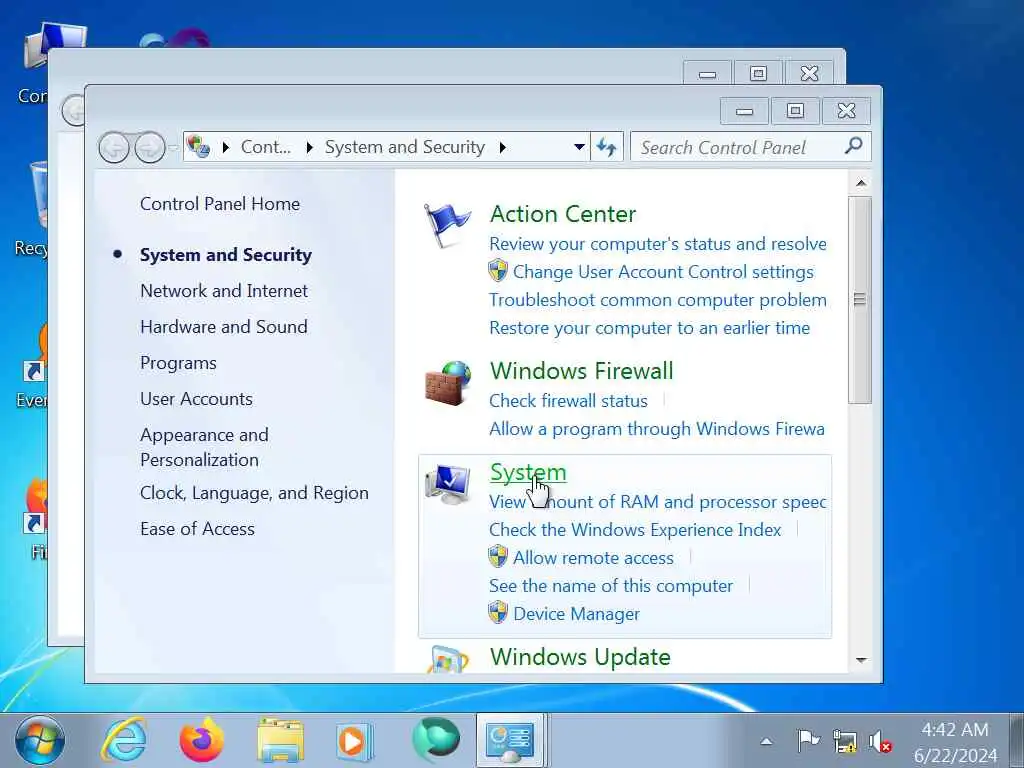Image resolution: width=1024 pixels, height=768 pixels.
Task: Click the refresh button beside address bar
Action: tap(607, 147)
